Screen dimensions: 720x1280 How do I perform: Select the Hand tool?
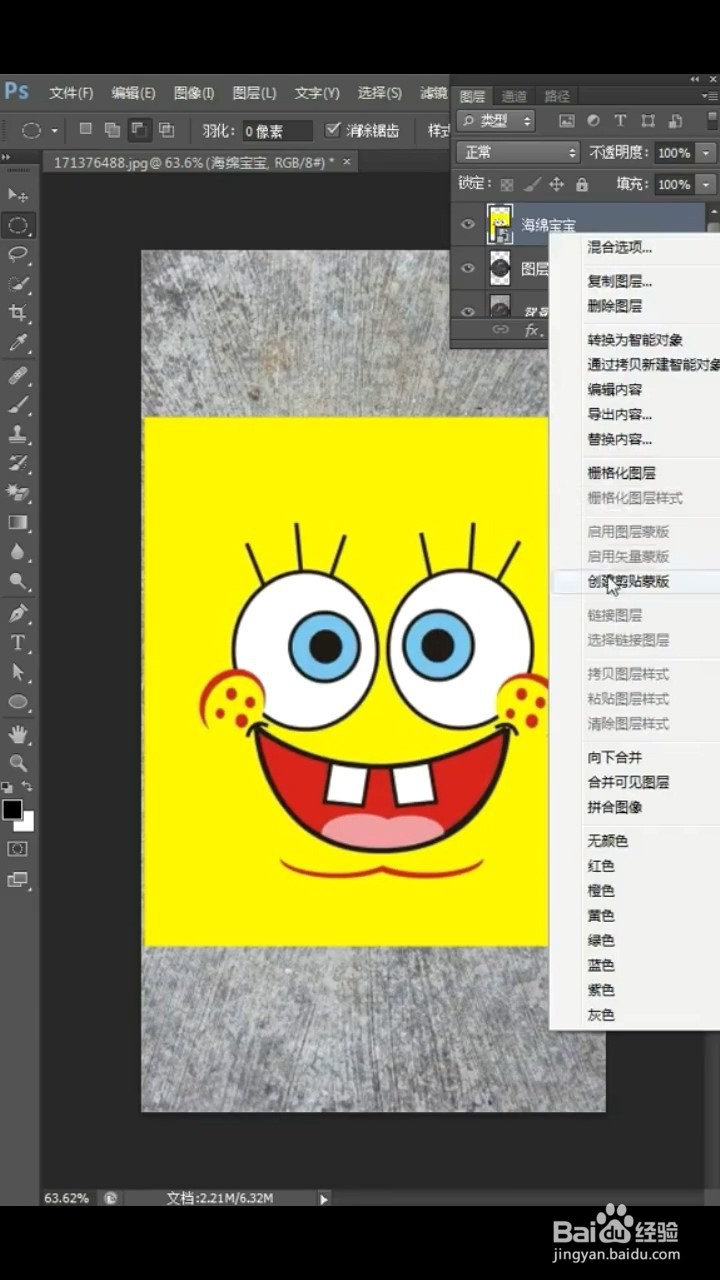[x=18, y=734]
